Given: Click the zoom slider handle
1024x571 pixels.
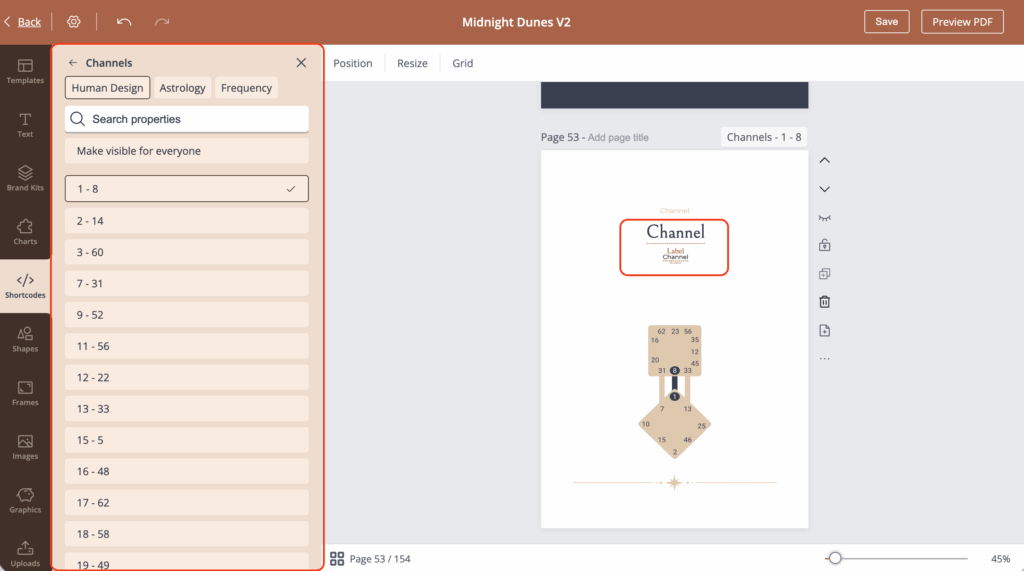Looking at the screenshot, I should coord(835,558).
